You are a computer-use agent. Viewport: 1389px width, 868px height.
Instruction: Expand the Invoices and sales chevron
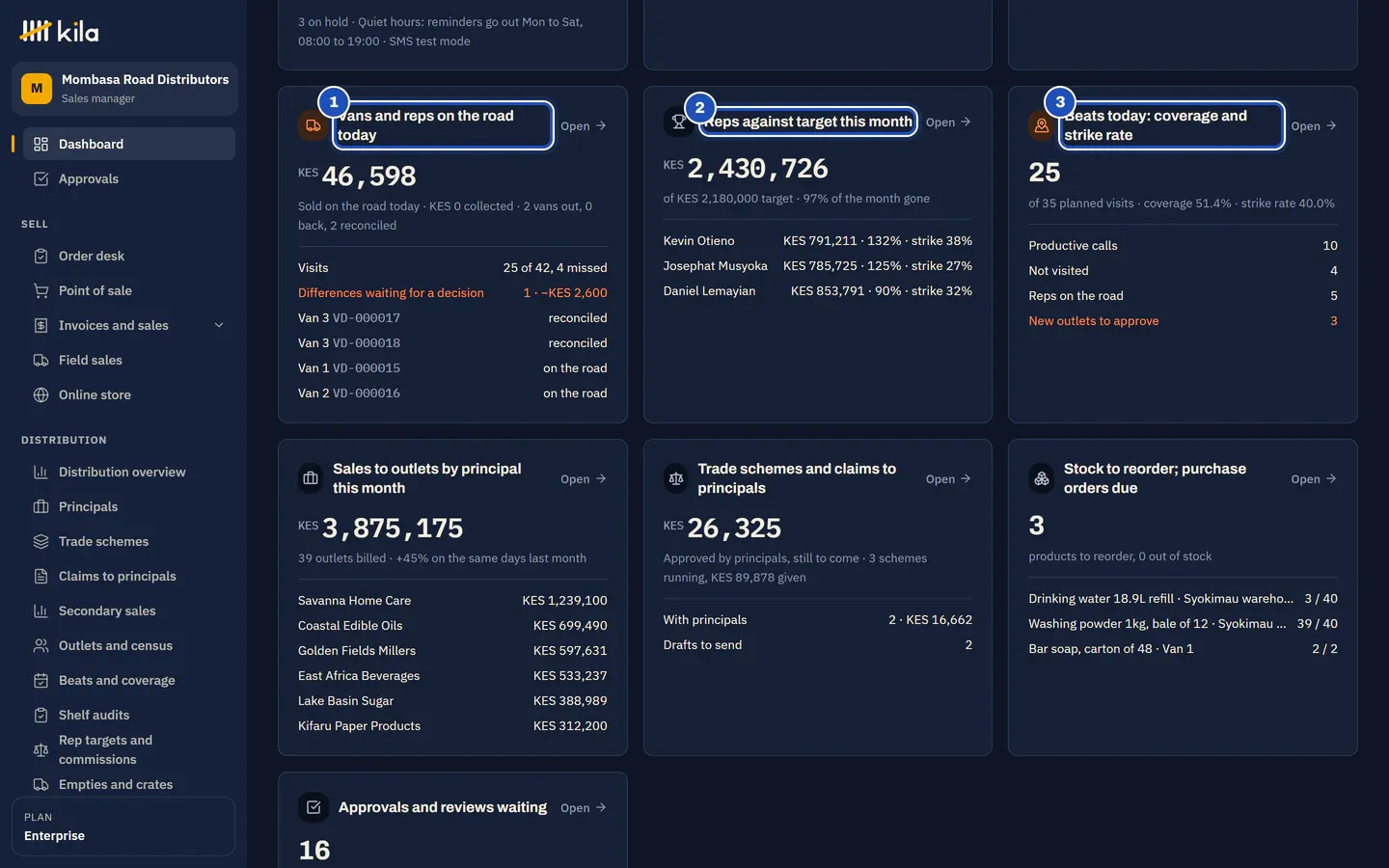coord(219,325)
